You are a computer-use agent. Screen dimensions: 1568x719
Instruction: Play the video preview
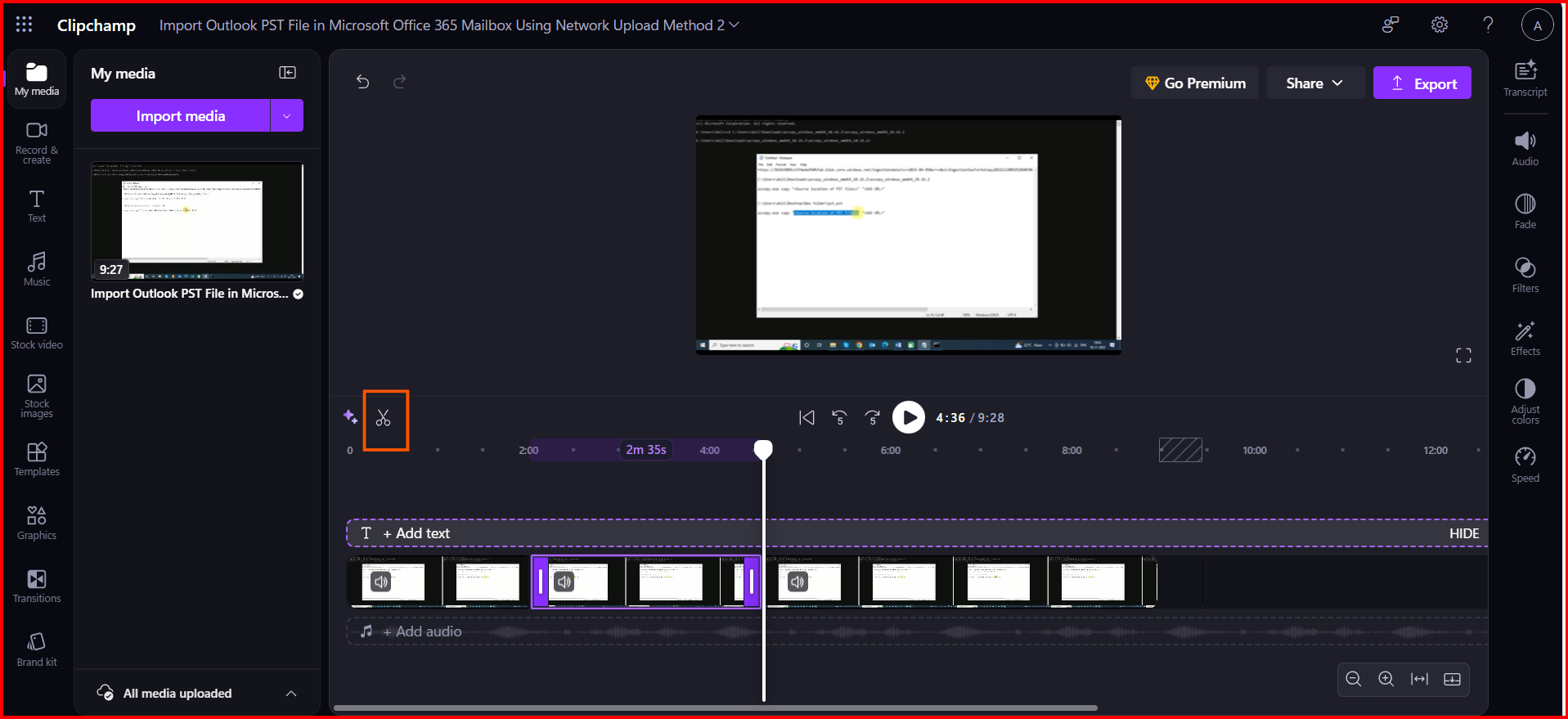pos(908,417)
